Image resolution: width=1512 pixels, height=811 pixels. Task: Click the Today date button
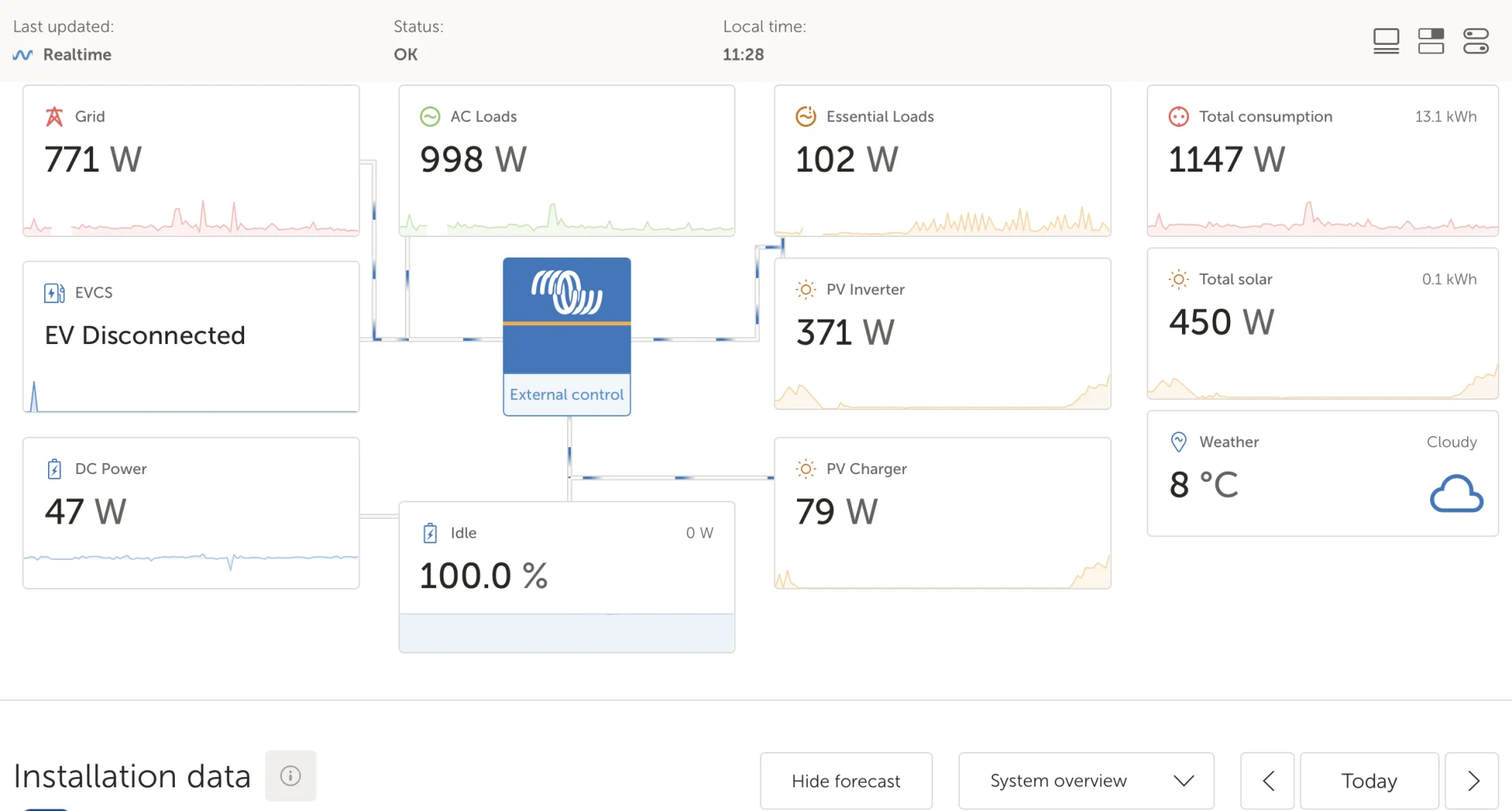click(1369, 780)
